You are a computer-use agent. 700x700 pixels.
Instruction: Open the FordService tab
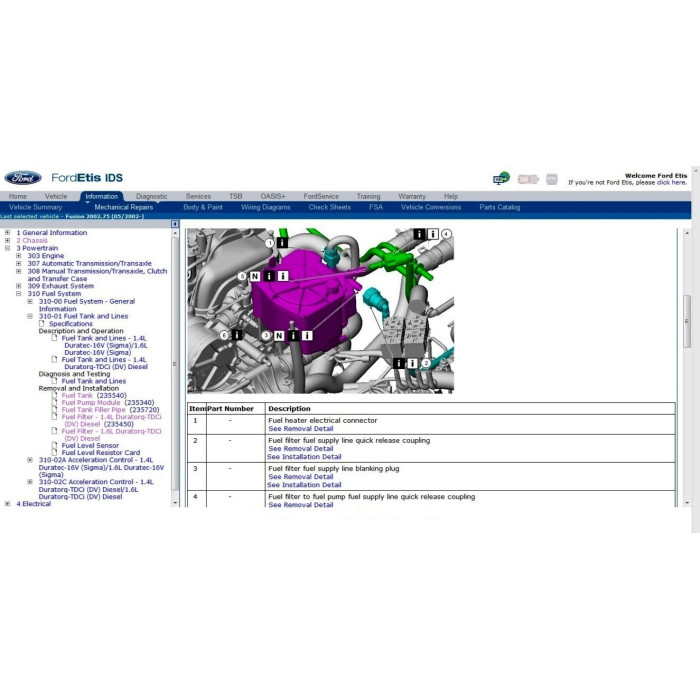click(x=321, y=196)
